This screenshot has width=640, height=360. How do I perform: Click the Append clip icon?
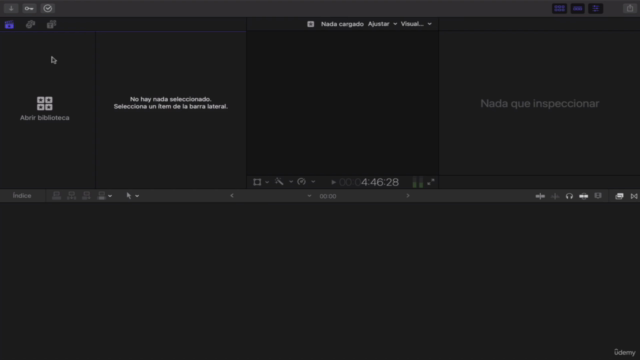point(86,196)
